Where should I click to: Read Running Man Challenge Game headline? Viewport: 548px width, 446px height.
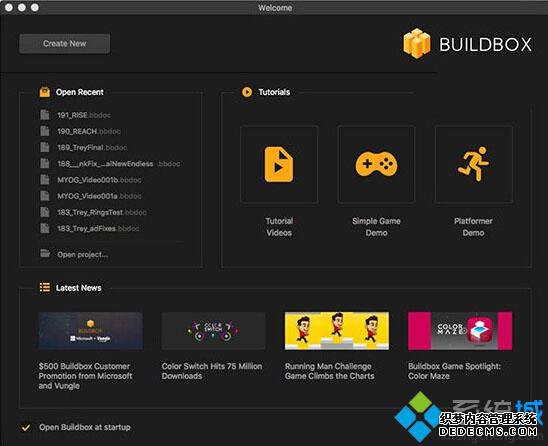click(x=329, y=371)
